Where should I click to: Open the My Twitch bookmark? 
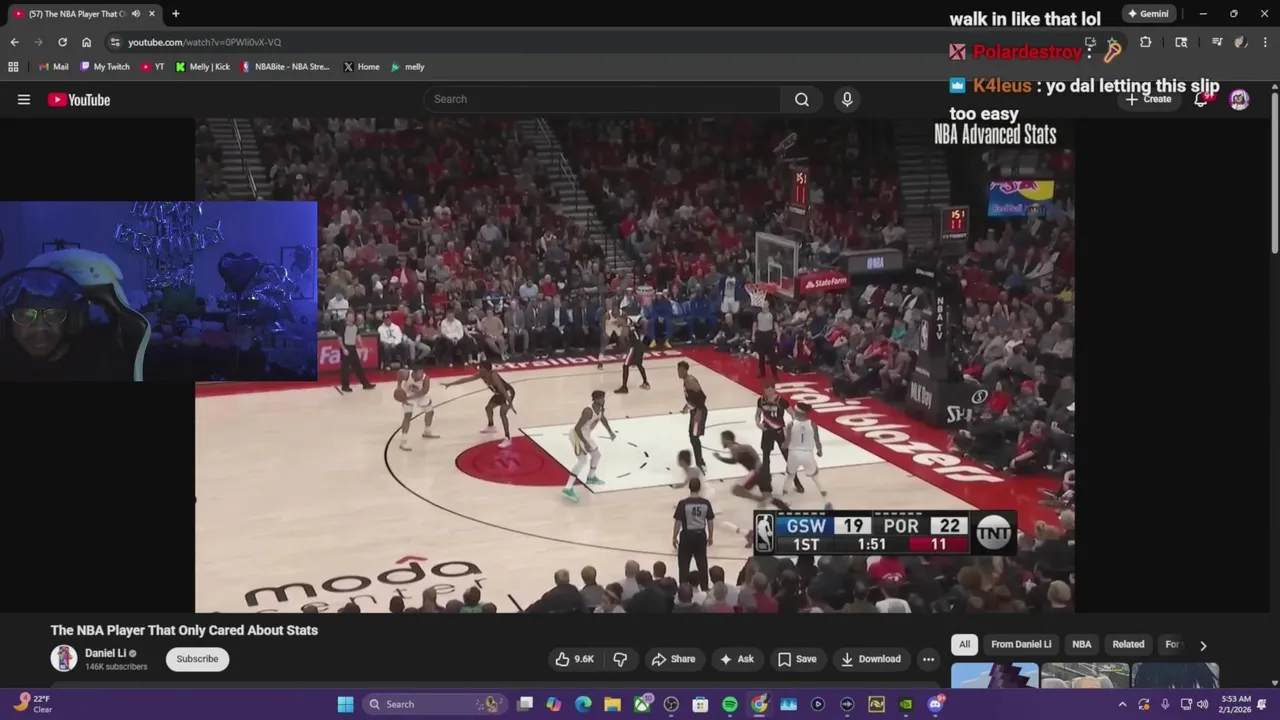pos(105,67)
